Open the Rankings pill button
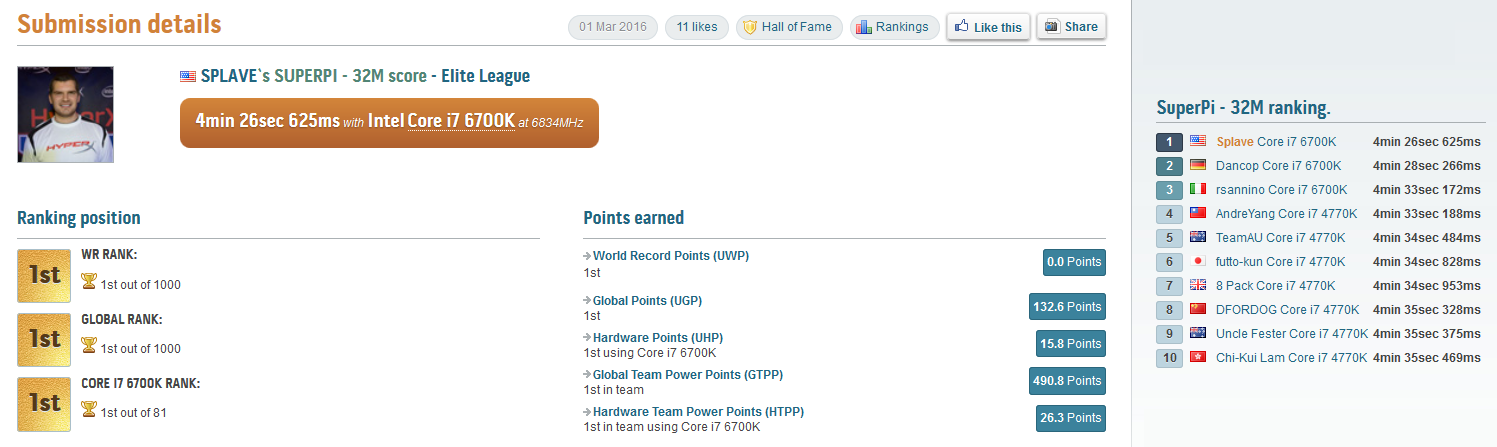 pyautogui.click(x=893, y=27)
